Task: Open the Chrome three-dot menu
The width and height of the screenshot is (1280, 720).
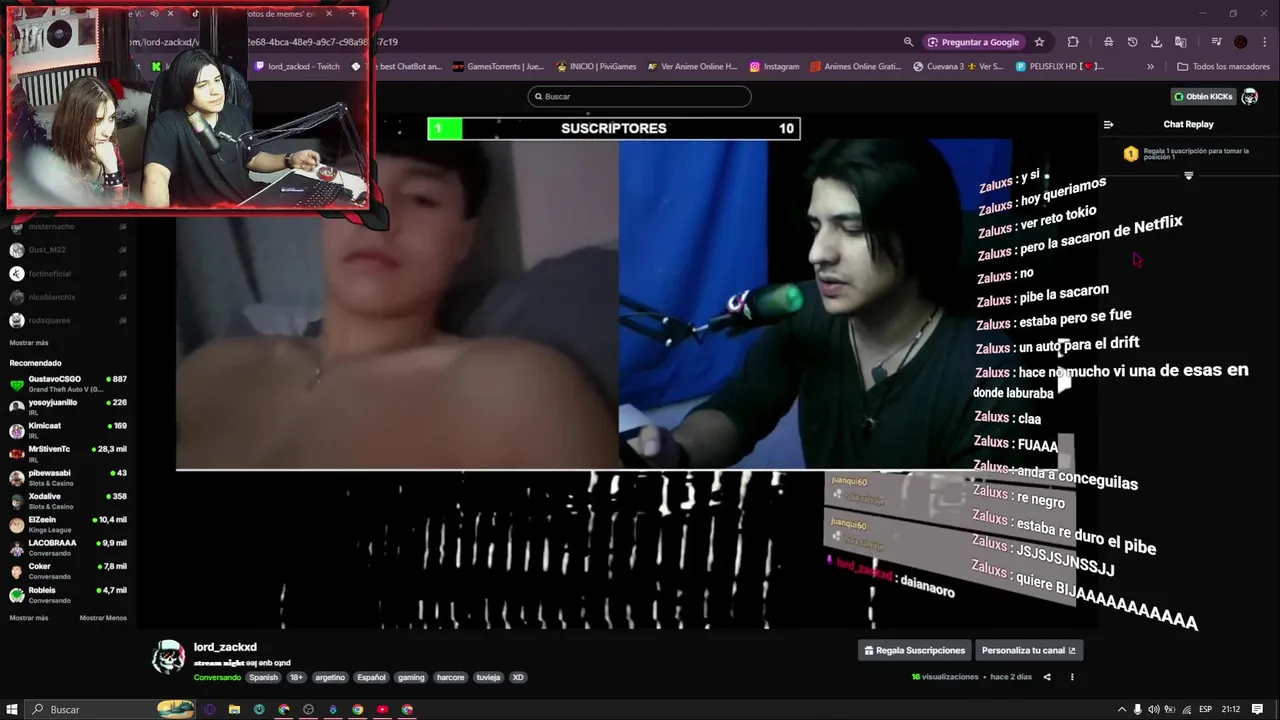Action: coord(1264,42)
